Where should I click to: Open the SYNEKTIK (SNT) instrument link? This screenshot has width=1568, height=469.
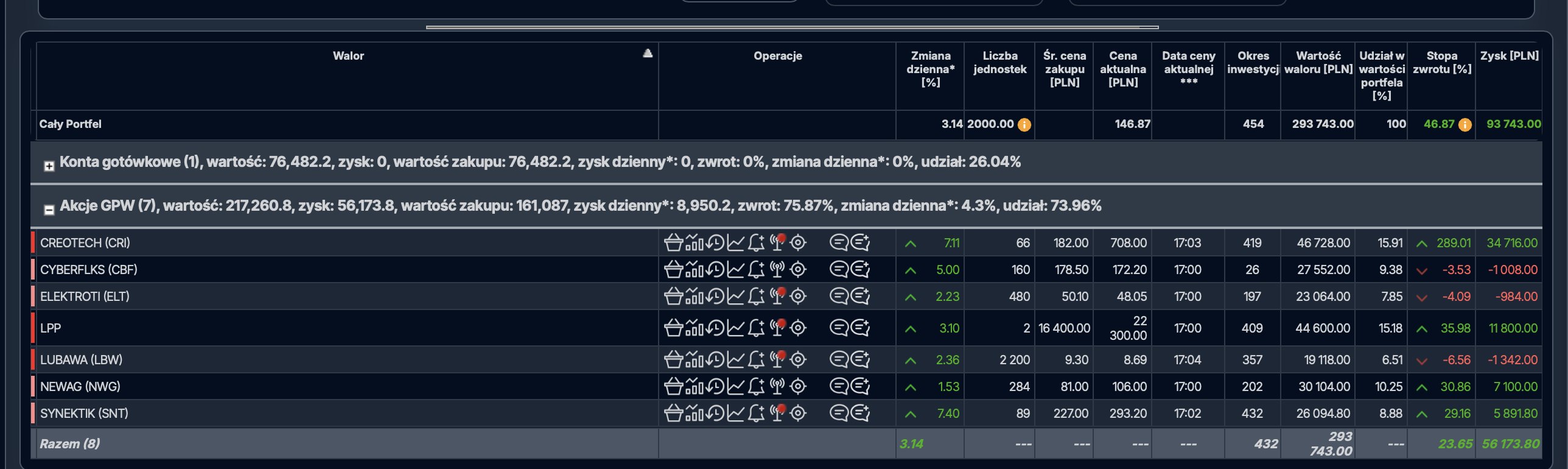(x=84, y=414)
